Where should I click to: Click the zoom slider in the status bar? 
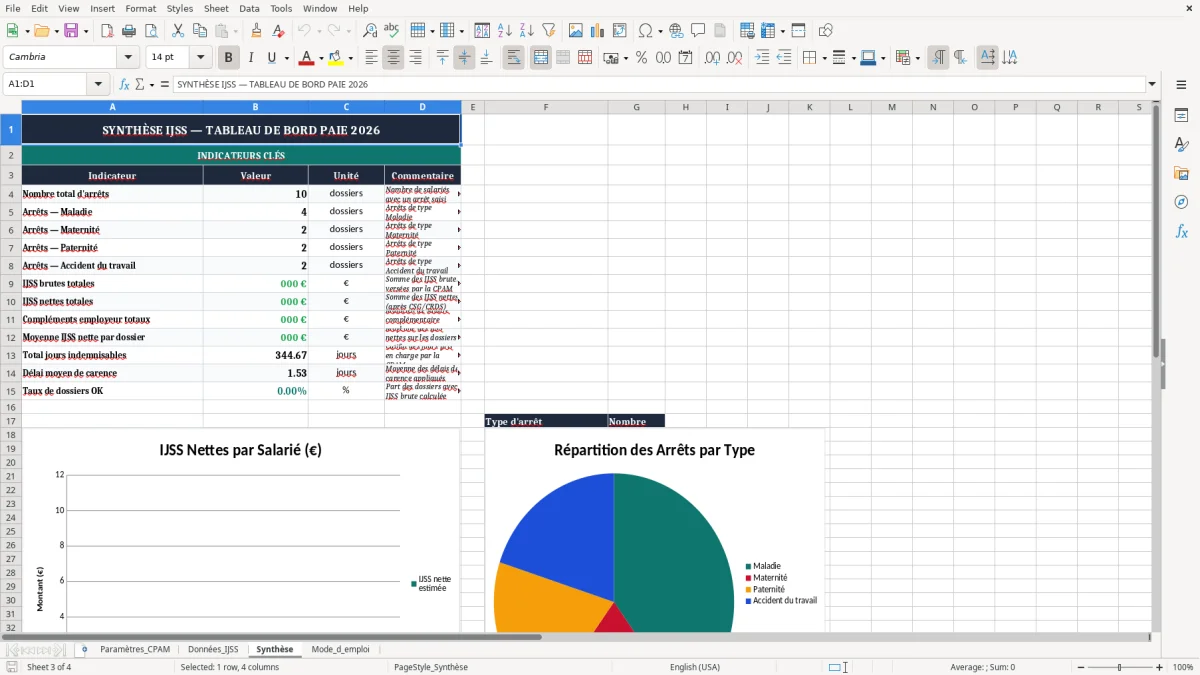[1119, 667]
